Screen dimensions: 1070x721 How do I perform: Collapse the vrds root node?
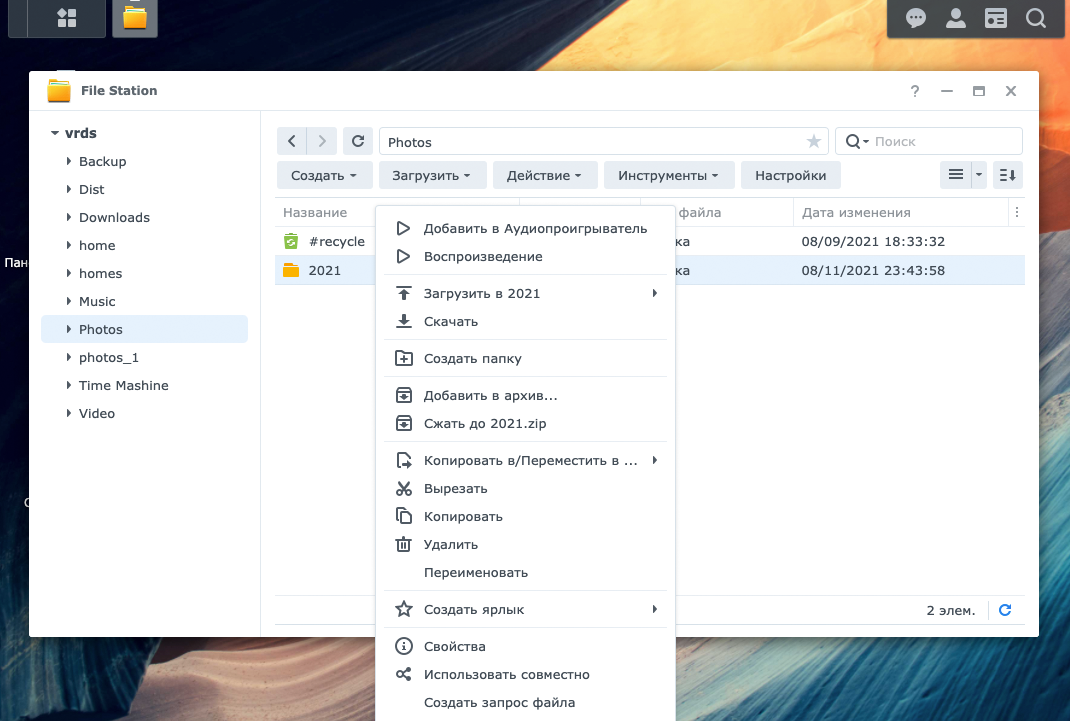[54, 134]
